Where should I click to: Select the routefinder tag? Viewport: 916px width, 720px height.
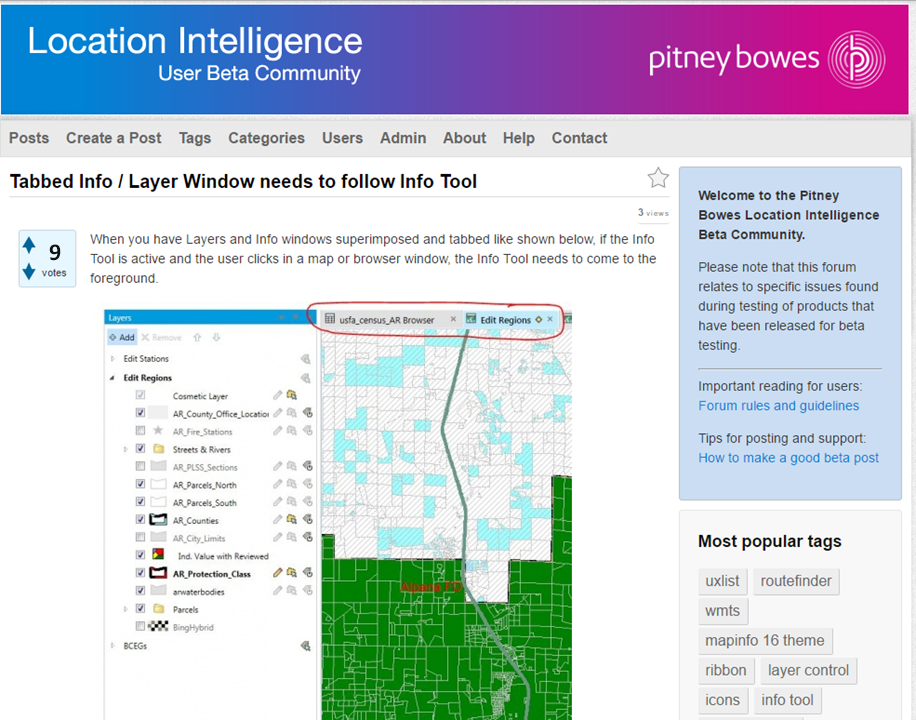796,581
